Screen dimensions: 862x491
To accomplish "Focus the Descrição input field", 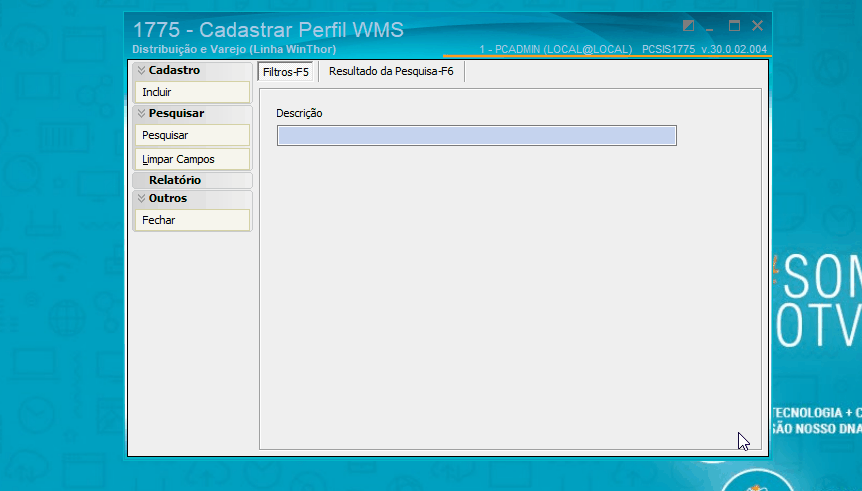I will tap(477, 136).
